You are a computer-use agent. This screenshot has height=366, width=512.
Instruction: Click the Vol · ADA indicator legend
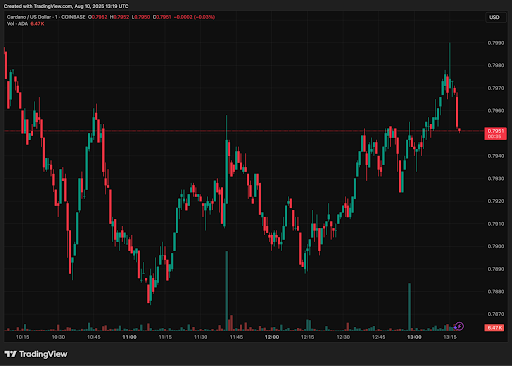coord(17,24)
